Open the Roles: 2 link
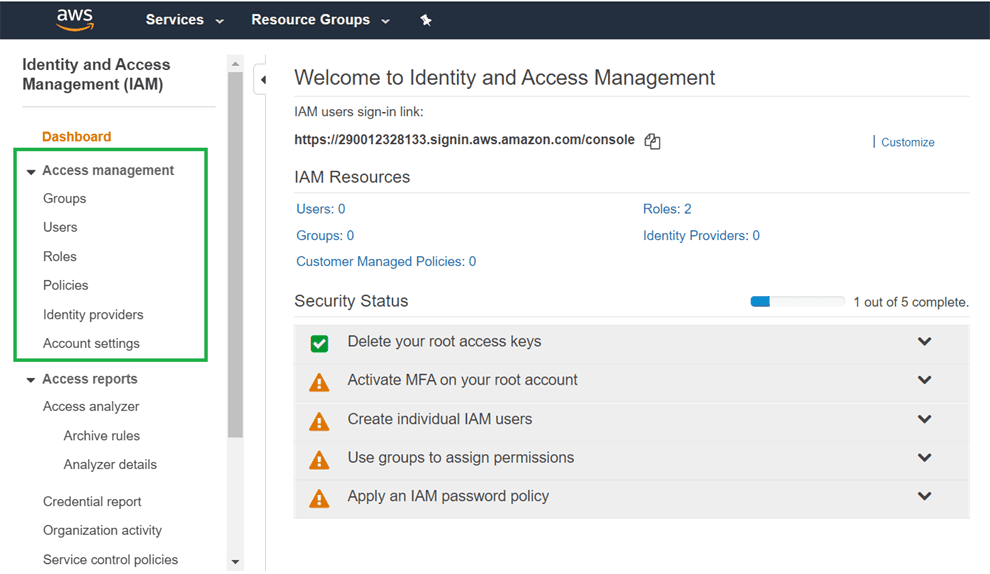 click(x=667, y=209)
